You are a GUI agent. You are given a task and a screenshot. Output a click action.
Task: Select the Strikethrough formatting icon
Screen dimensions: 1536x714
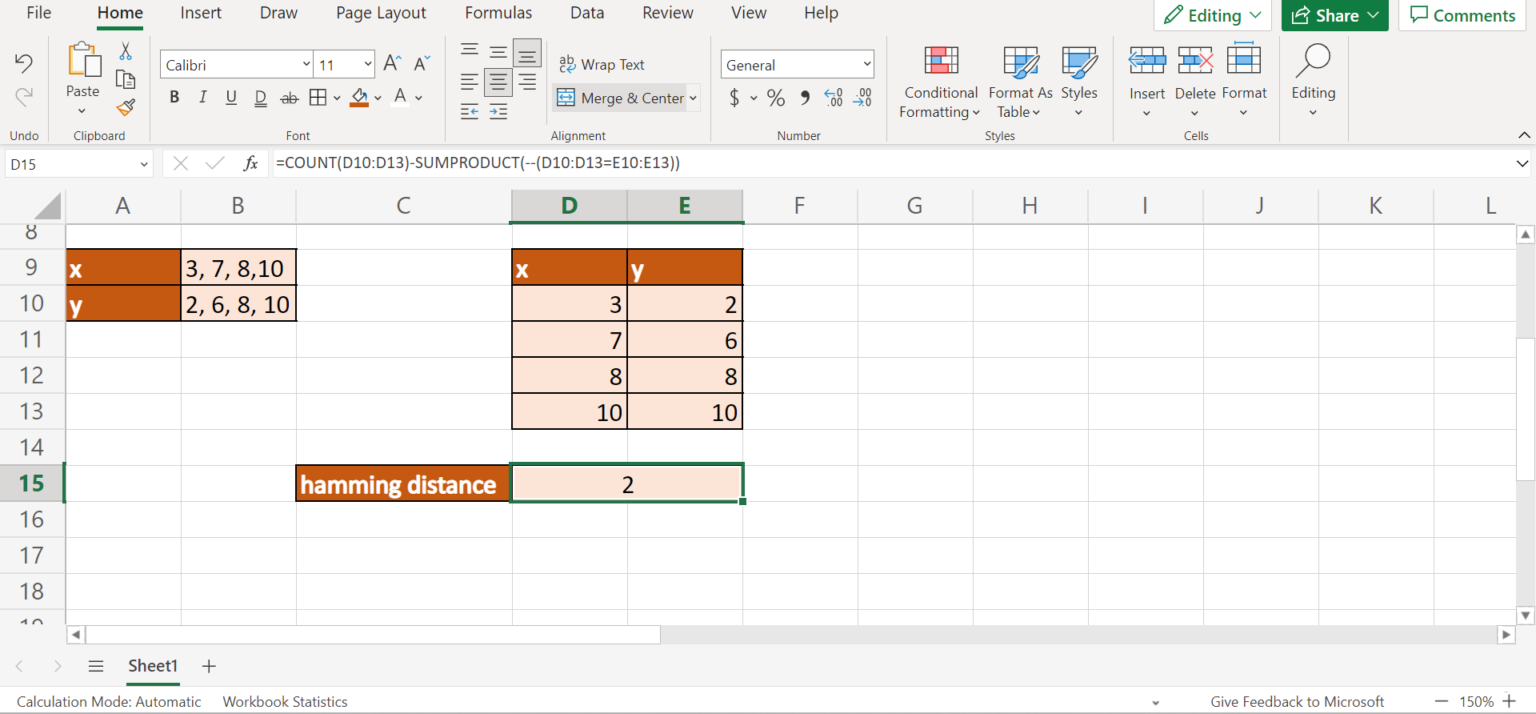click(288, 96)
